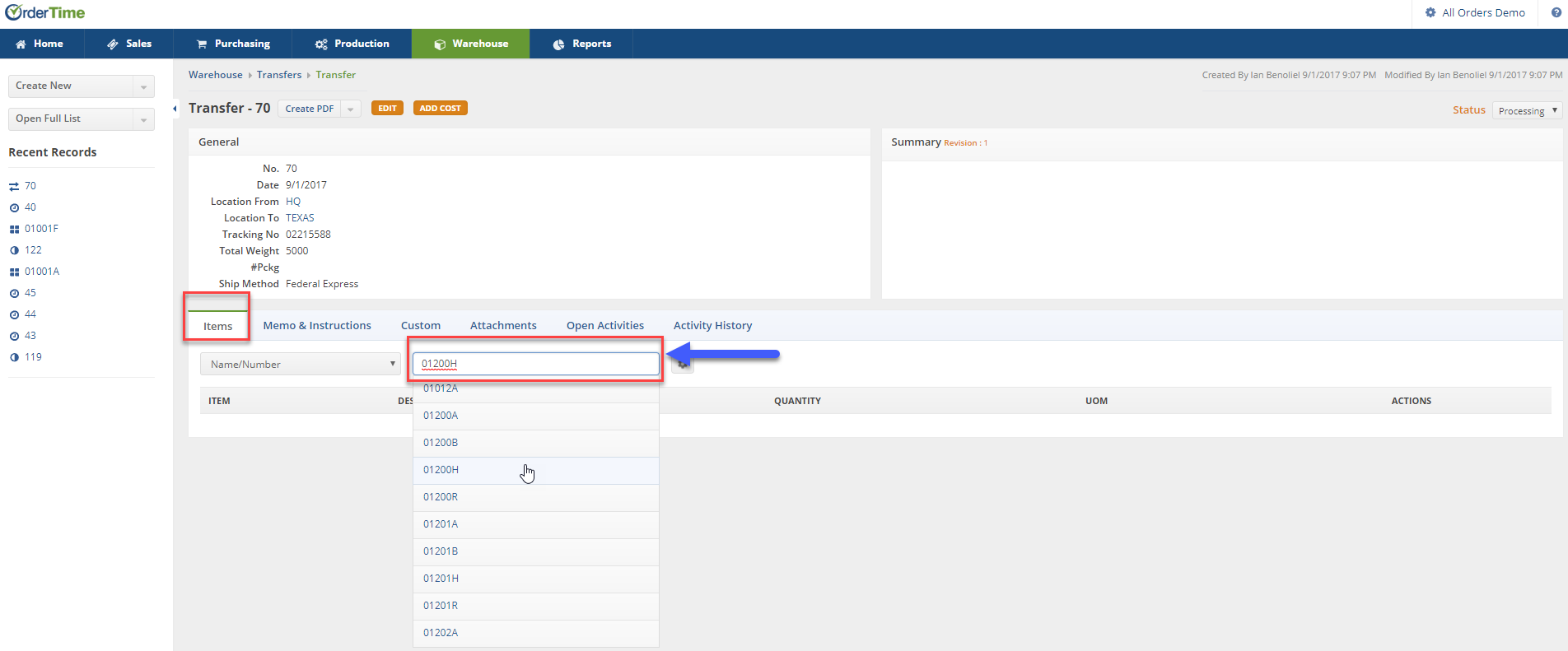Screen dimensions: 1568x651
Task: Click the clock icon beside record 44
Action: click(14, 315)
